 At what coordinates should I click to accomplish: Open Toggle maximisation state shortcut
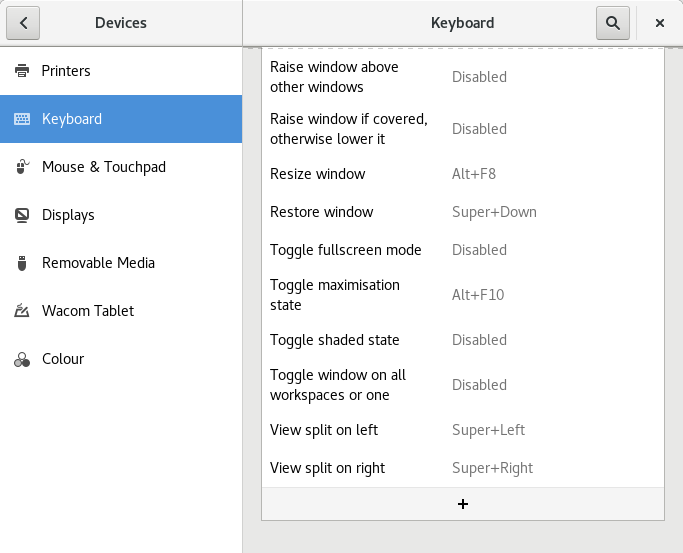(462, 295)
